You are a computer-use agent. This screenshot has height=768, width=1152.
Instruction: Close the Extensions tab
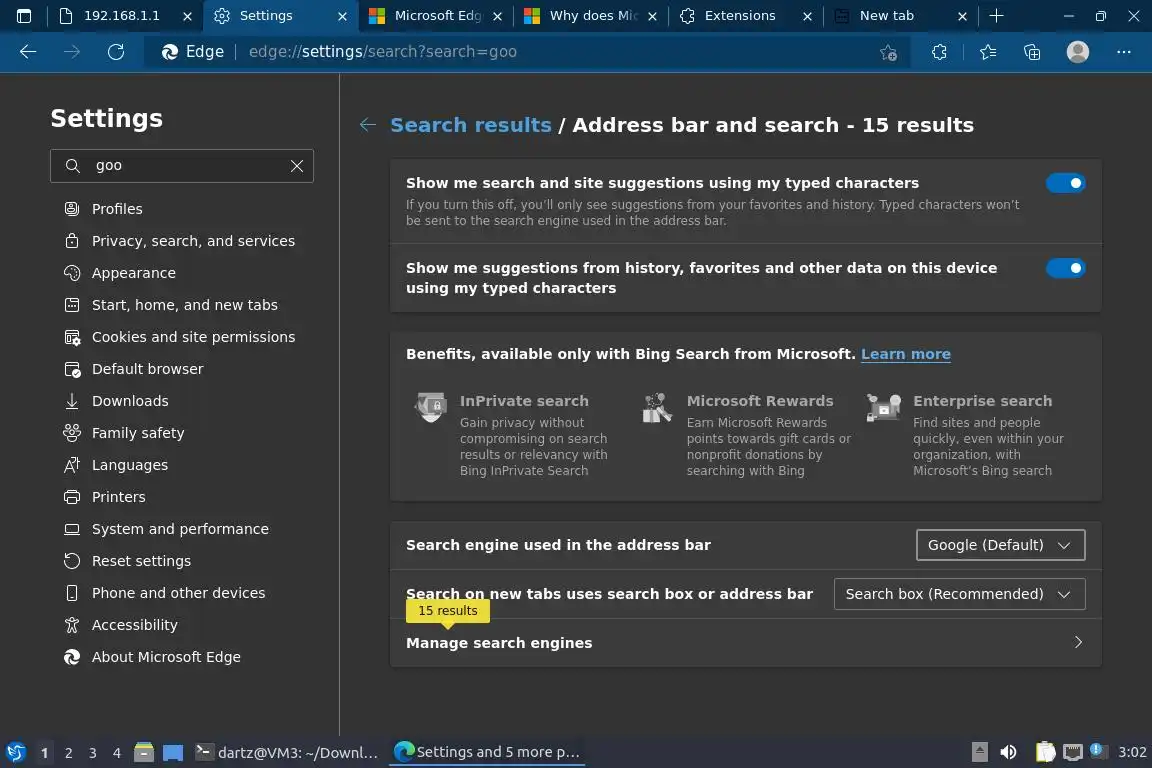807,15
